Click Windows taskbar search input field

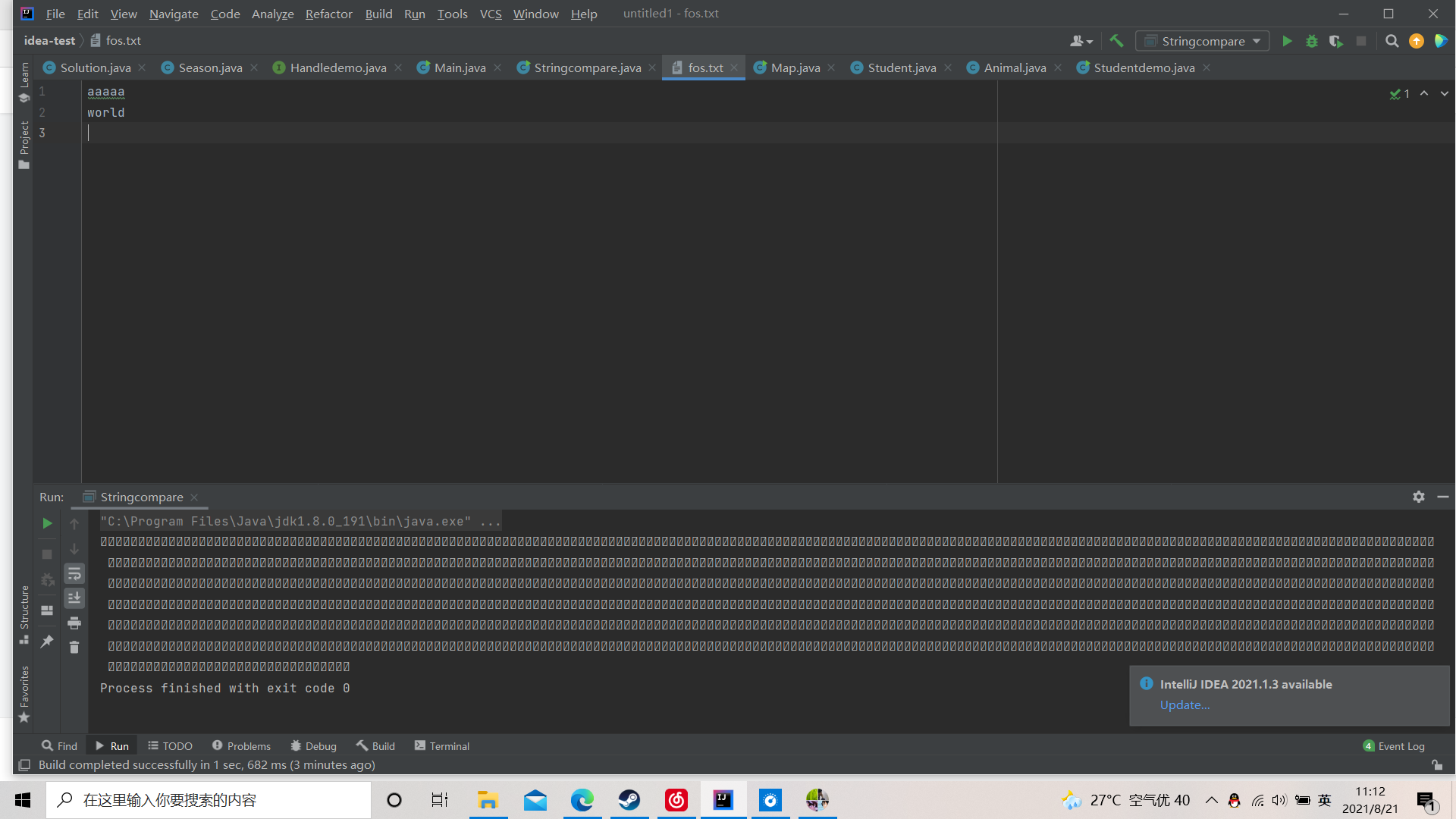pos(209,800)
